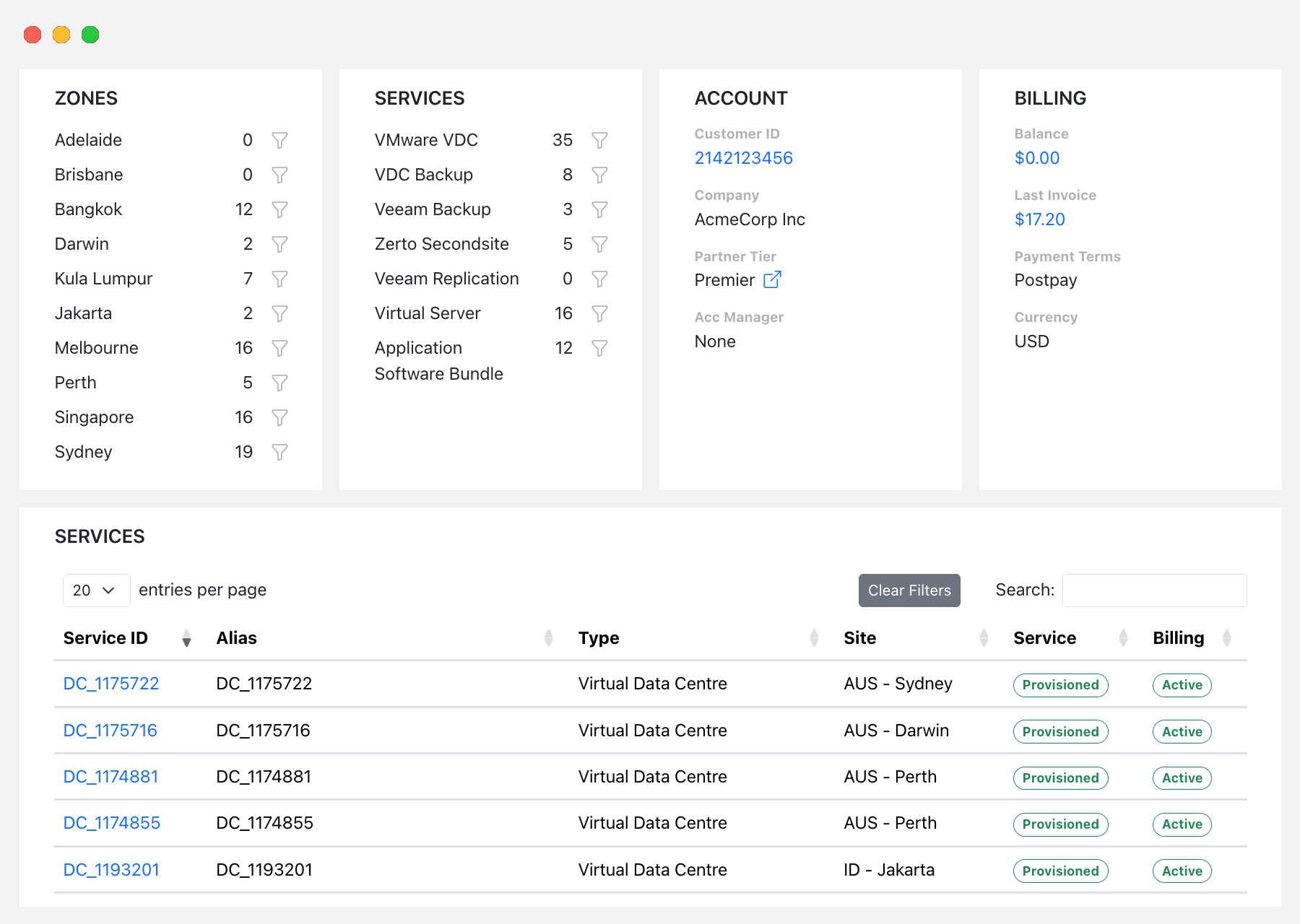Image resolution: width=1300 pixels, height=924 pixels.
Task: Filter by Veeam Backup service
Action: click(x=599, y=209)
